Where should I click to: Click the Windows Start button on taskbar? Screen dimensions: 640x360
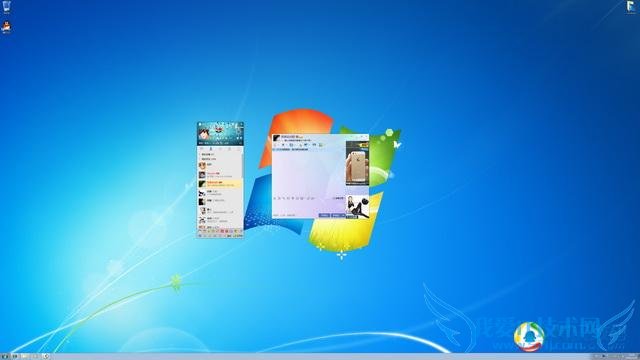[x=4, y=356]
